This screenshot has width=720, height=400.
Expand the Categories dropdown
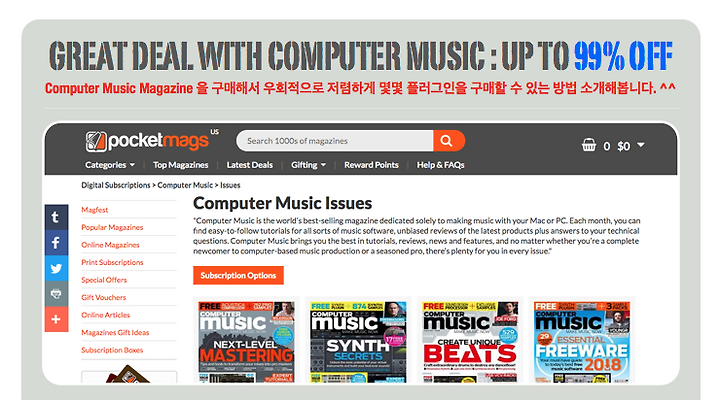(110, 165)
